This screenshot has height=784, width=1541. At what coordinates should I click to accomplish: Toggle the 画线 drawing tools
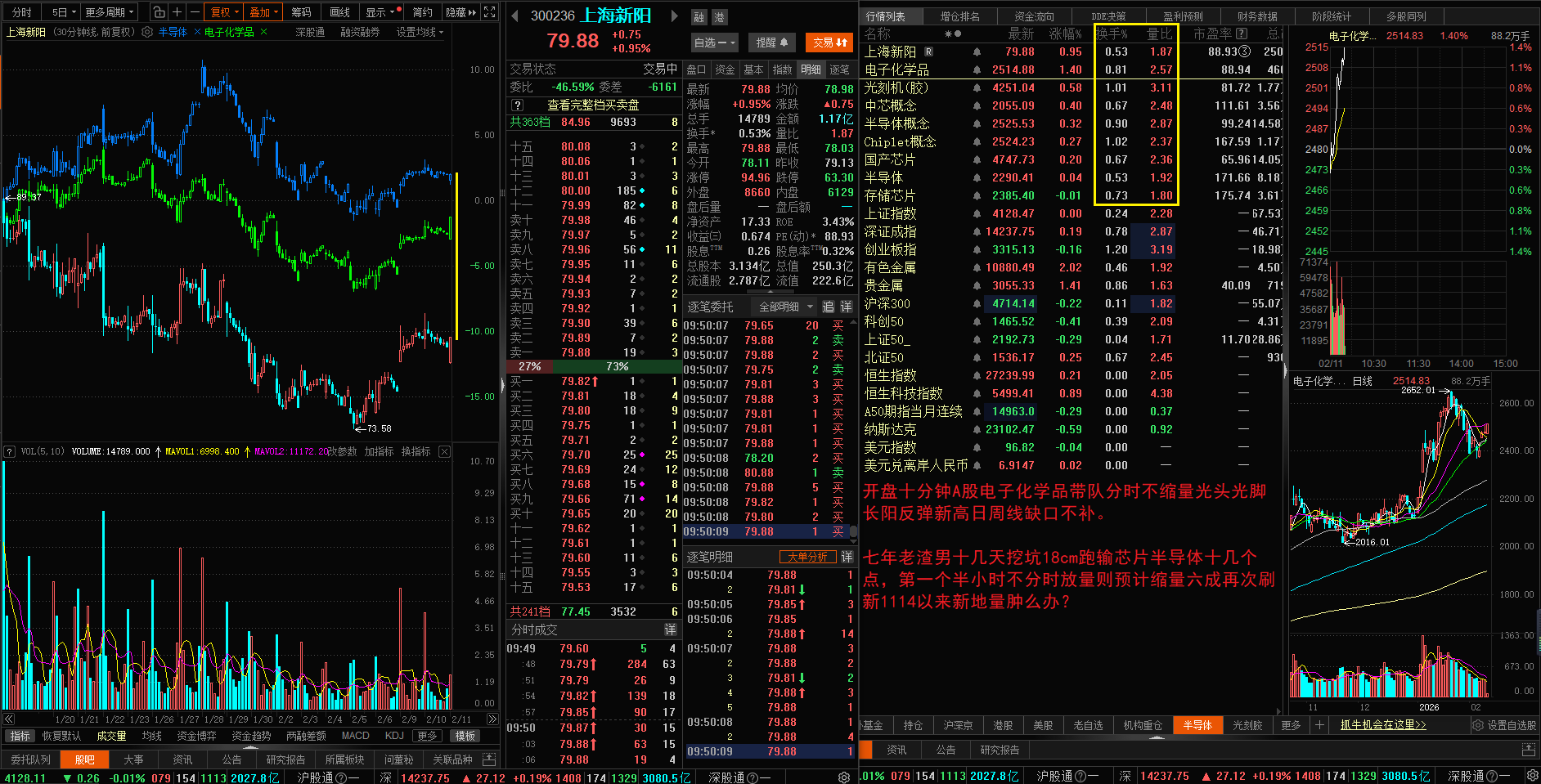tap(340, 12)
